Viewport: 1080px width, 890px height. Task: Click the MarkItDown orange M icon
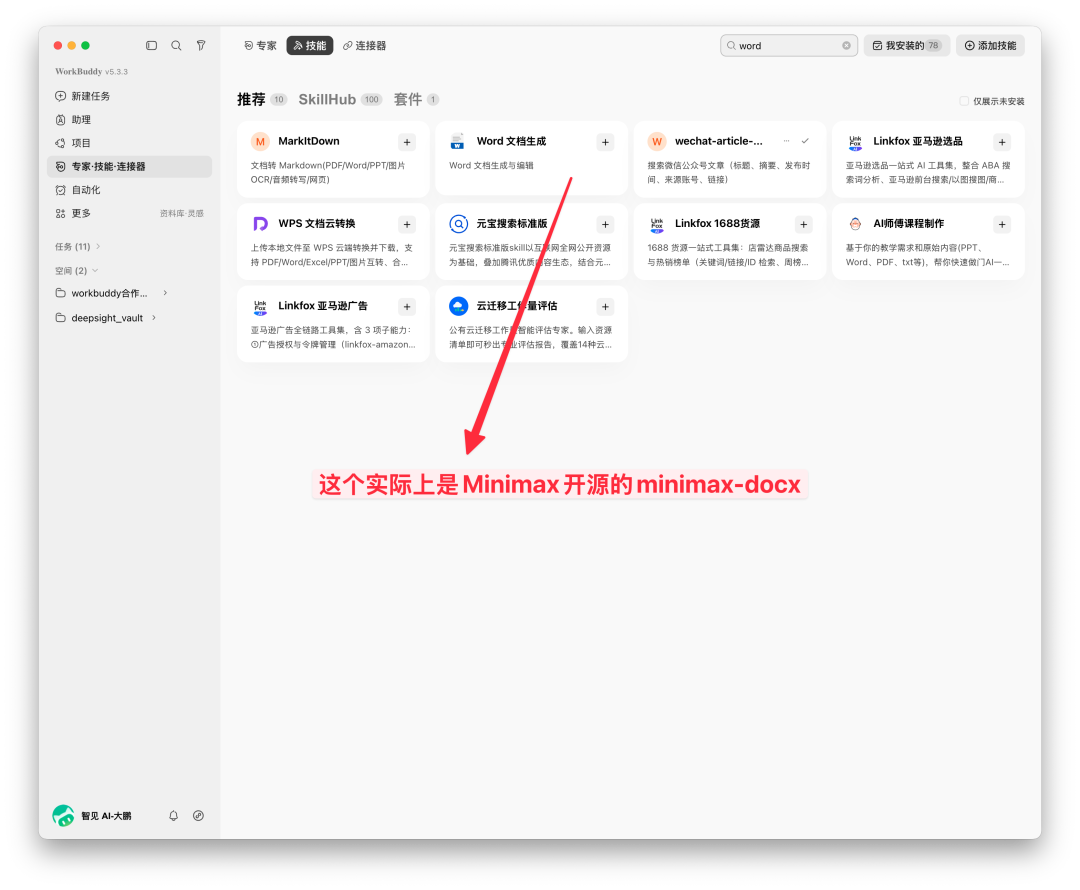click(x=260, y=142)
